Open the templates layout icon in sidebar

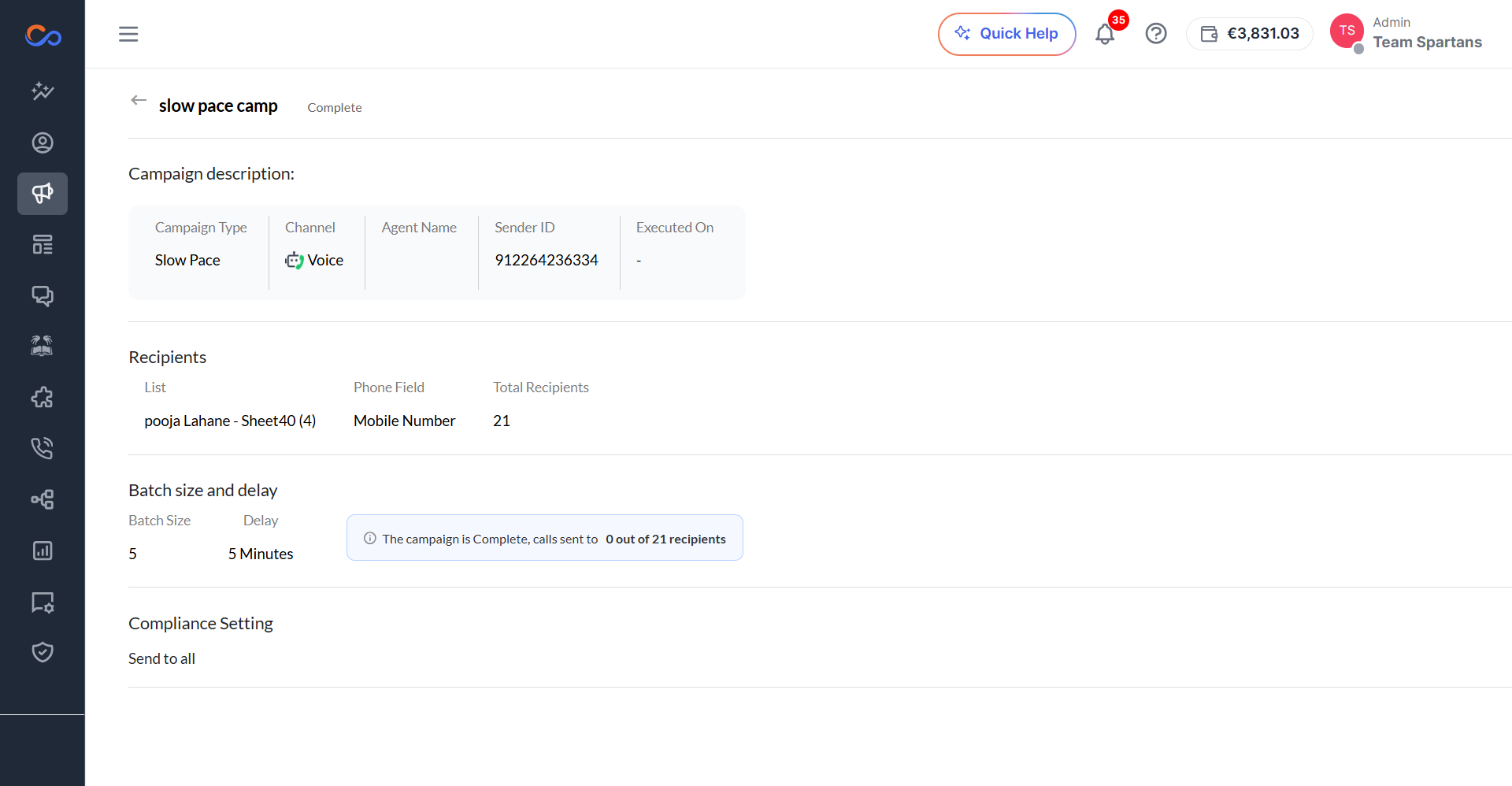coord(43,245)
